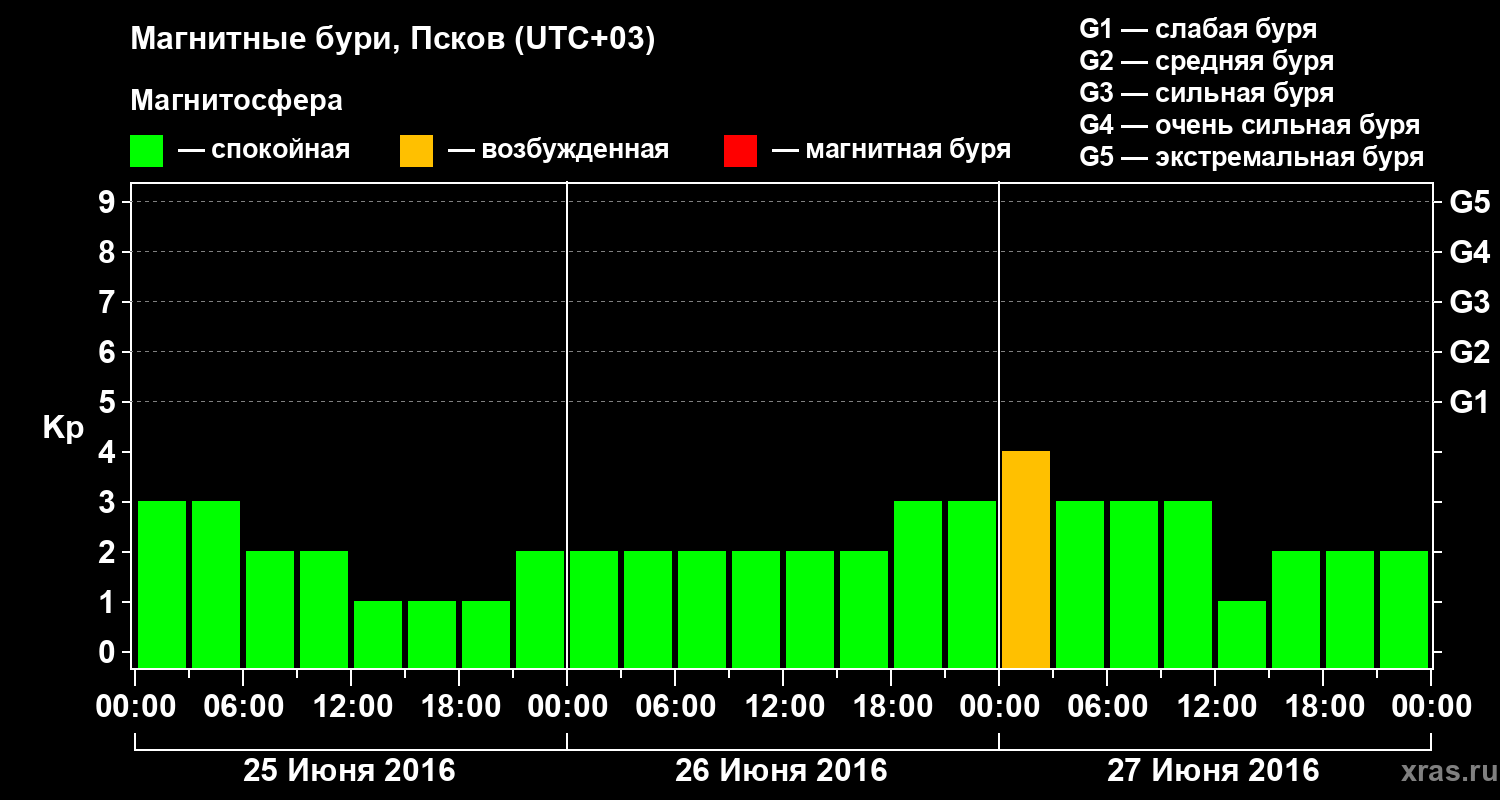Screen dimensions: 1500x800
Task: Click the Kp axis value 5
Action: click(x=108, y=402)
